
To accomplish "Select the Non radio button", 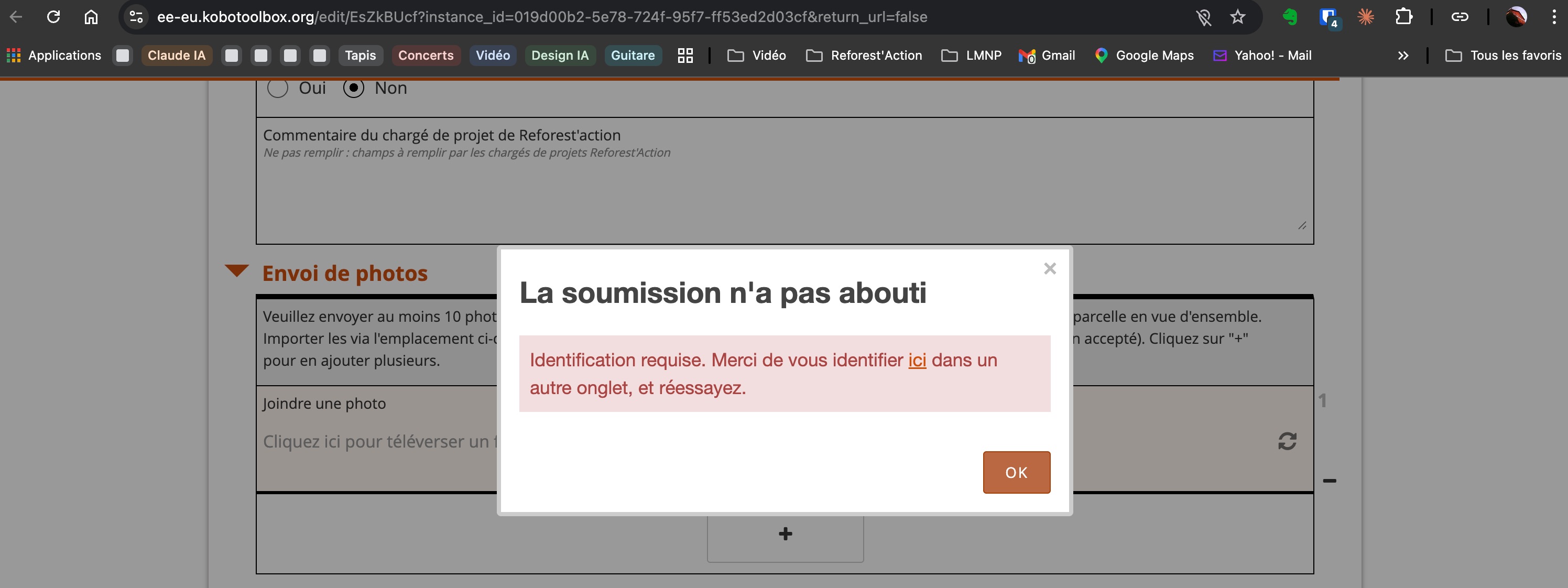I will point(354,88).
